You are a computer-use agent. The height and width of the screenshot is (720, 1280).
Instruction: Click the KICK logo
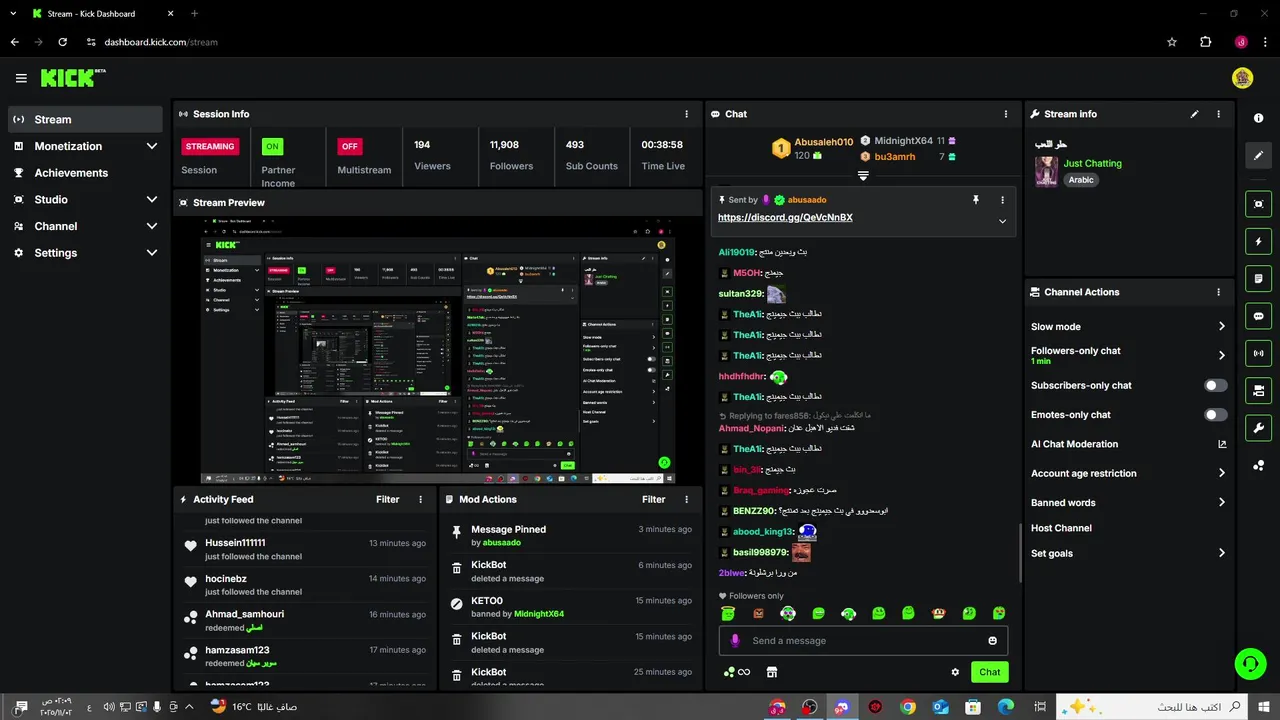[73, 78]
